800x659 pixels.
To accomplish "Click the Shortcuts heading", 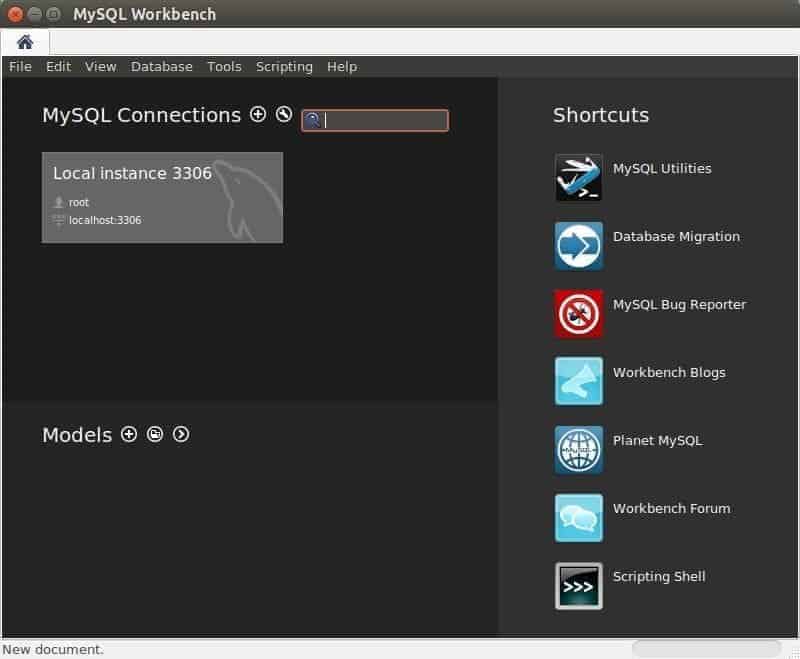I will [x=601, y=115].
